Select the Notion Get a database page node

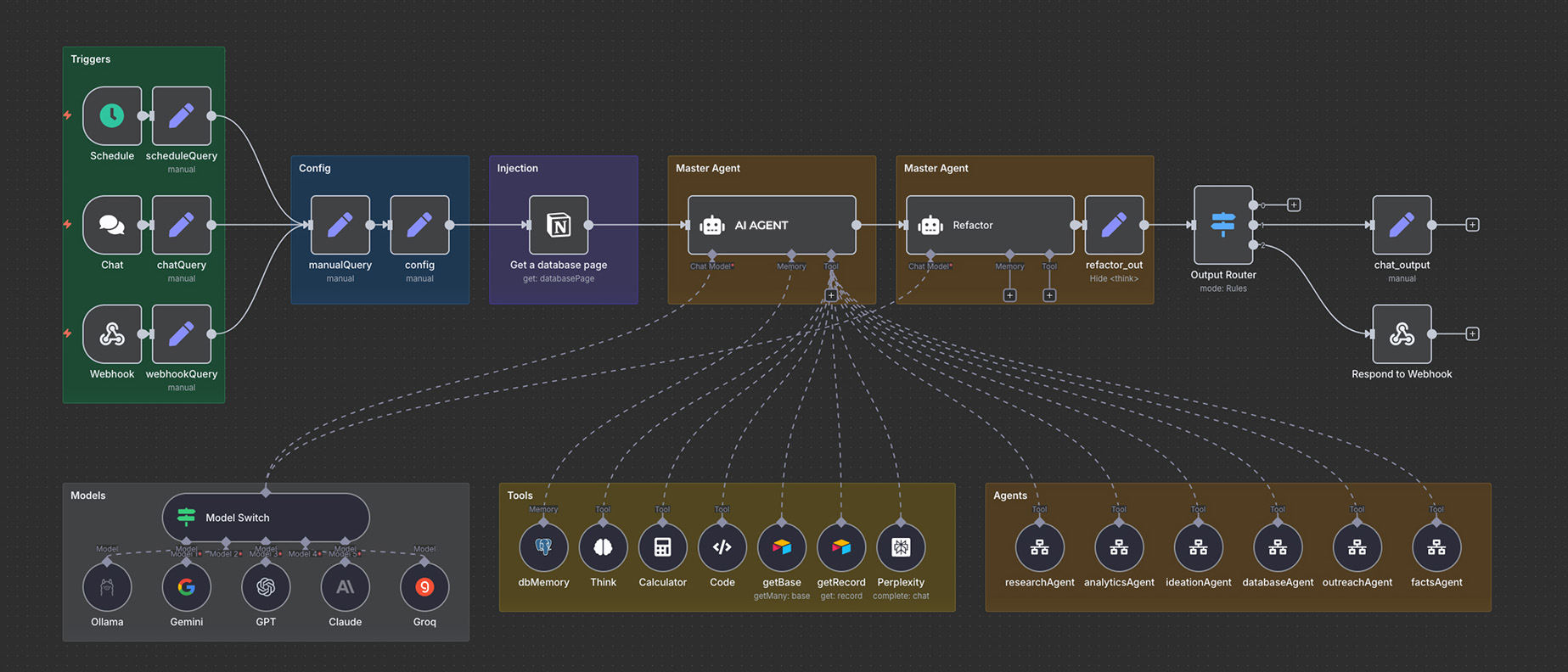point(559,225)
